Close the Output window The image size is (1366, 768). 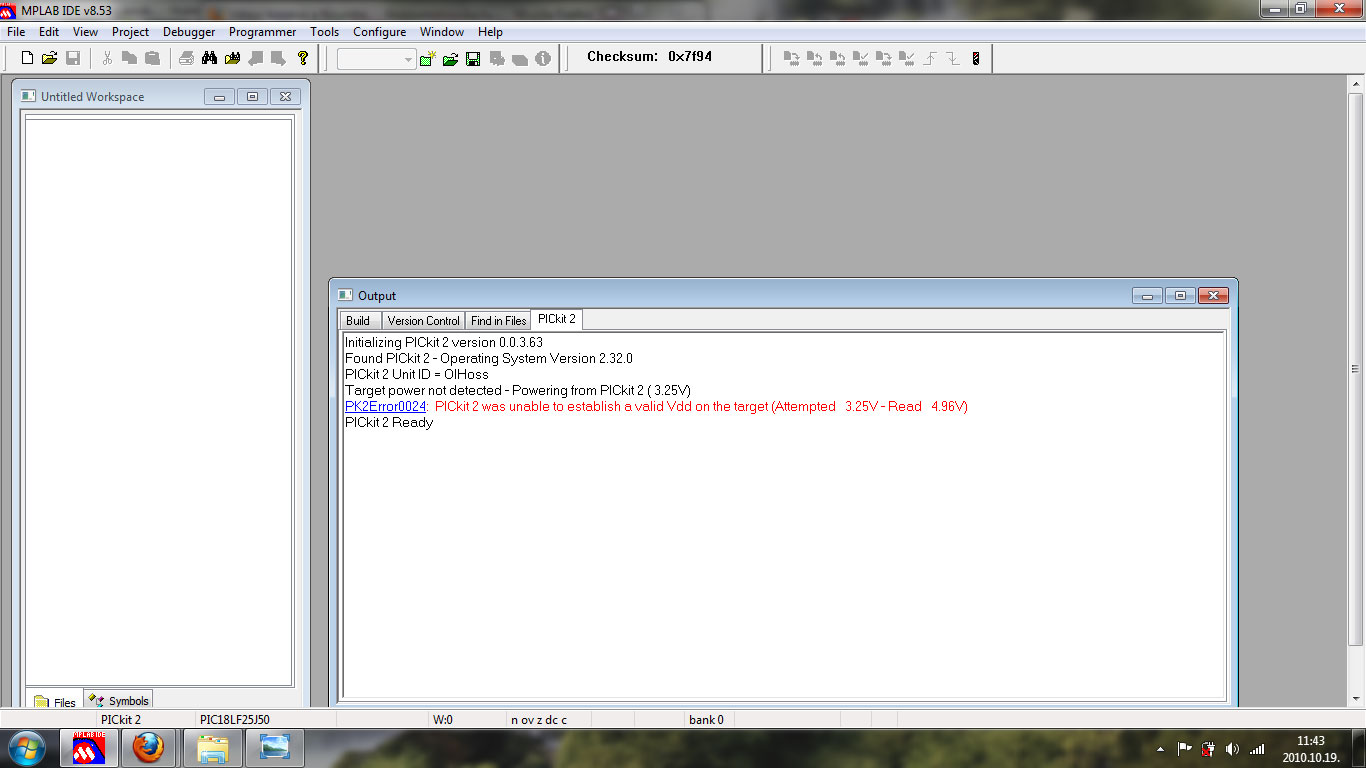(x=1213, y=295)
